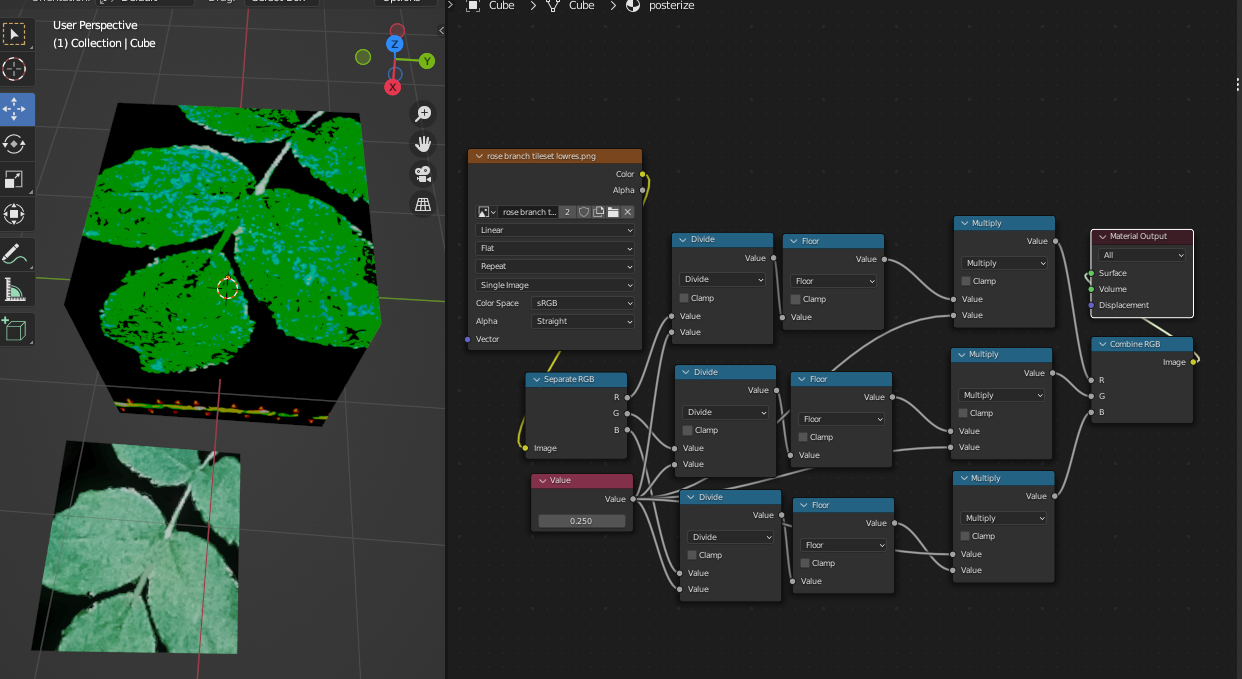Image resolution: width=1242 pixels, height=679 pixels.
Task: Switch perspective/orthographic with the grid icon
Action: (x=423, y=204)
